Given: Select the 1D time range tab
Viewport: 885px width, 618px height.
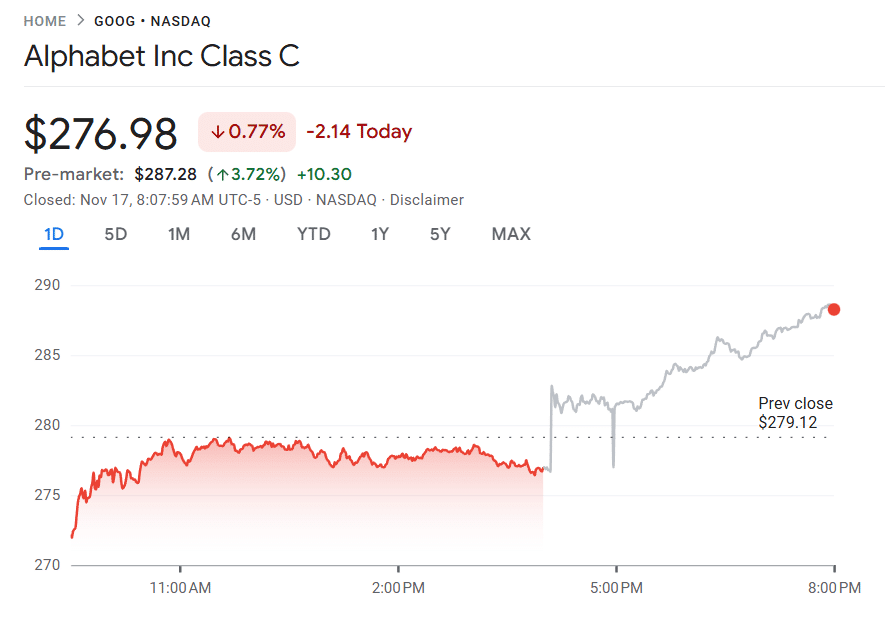Looking at the screenshot, I should [52, 234].
